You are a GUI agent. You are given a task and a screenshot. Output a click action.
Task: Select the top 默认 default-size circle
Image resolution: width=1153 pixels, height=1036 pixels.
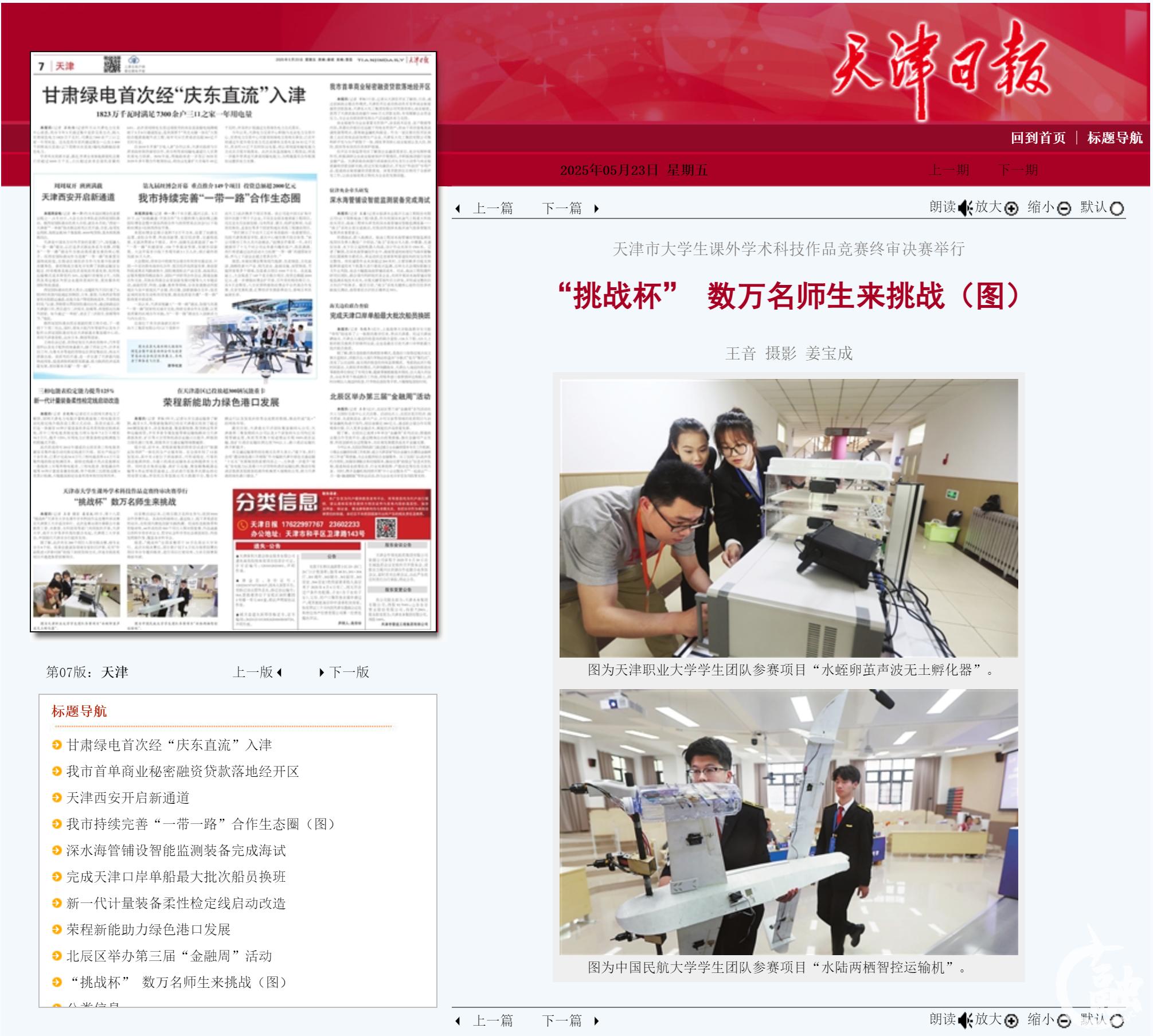(x=1116, y=209)
